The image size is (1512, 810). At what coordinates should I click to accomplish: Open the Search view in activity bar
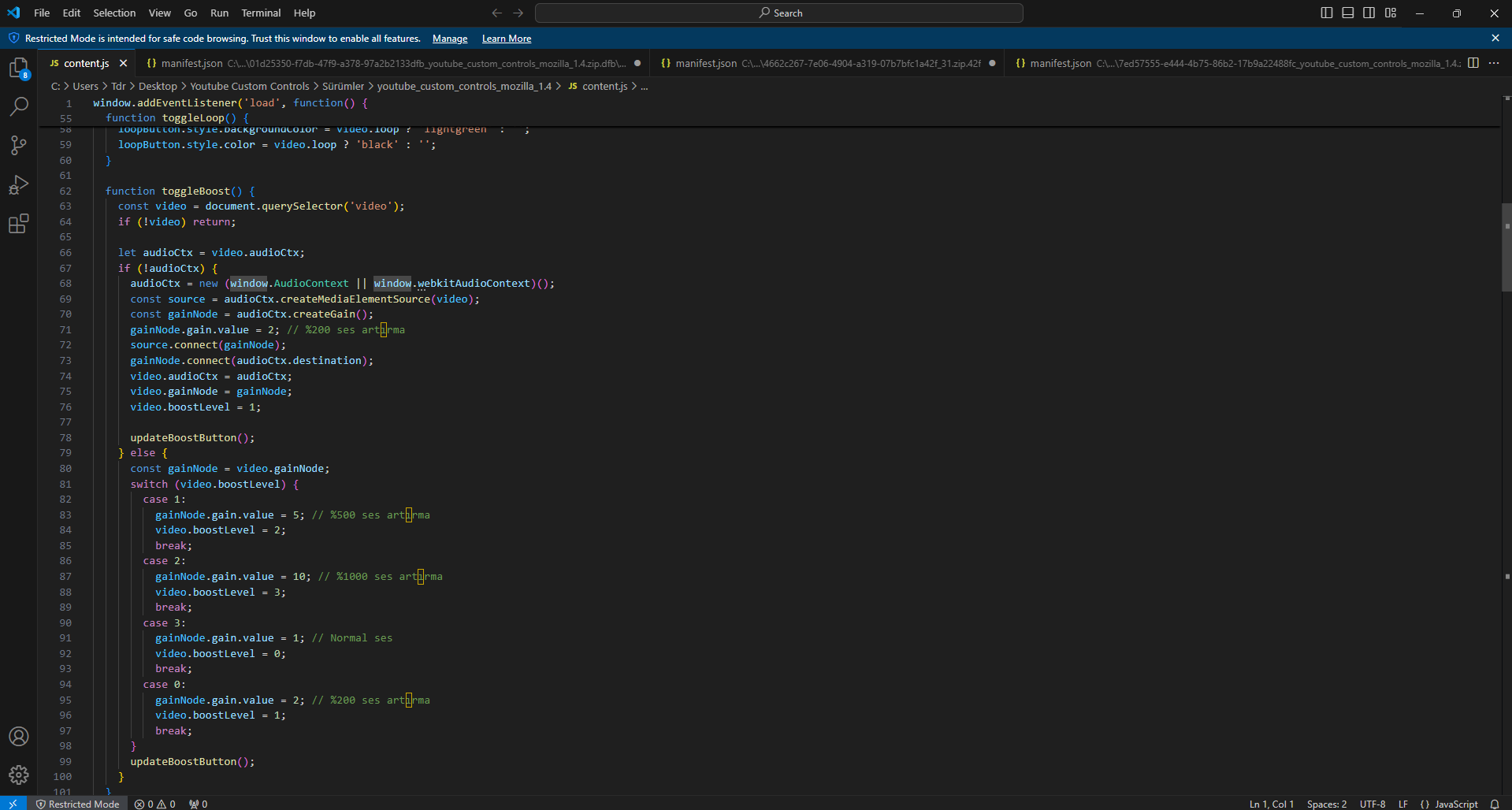click(19, 106)
